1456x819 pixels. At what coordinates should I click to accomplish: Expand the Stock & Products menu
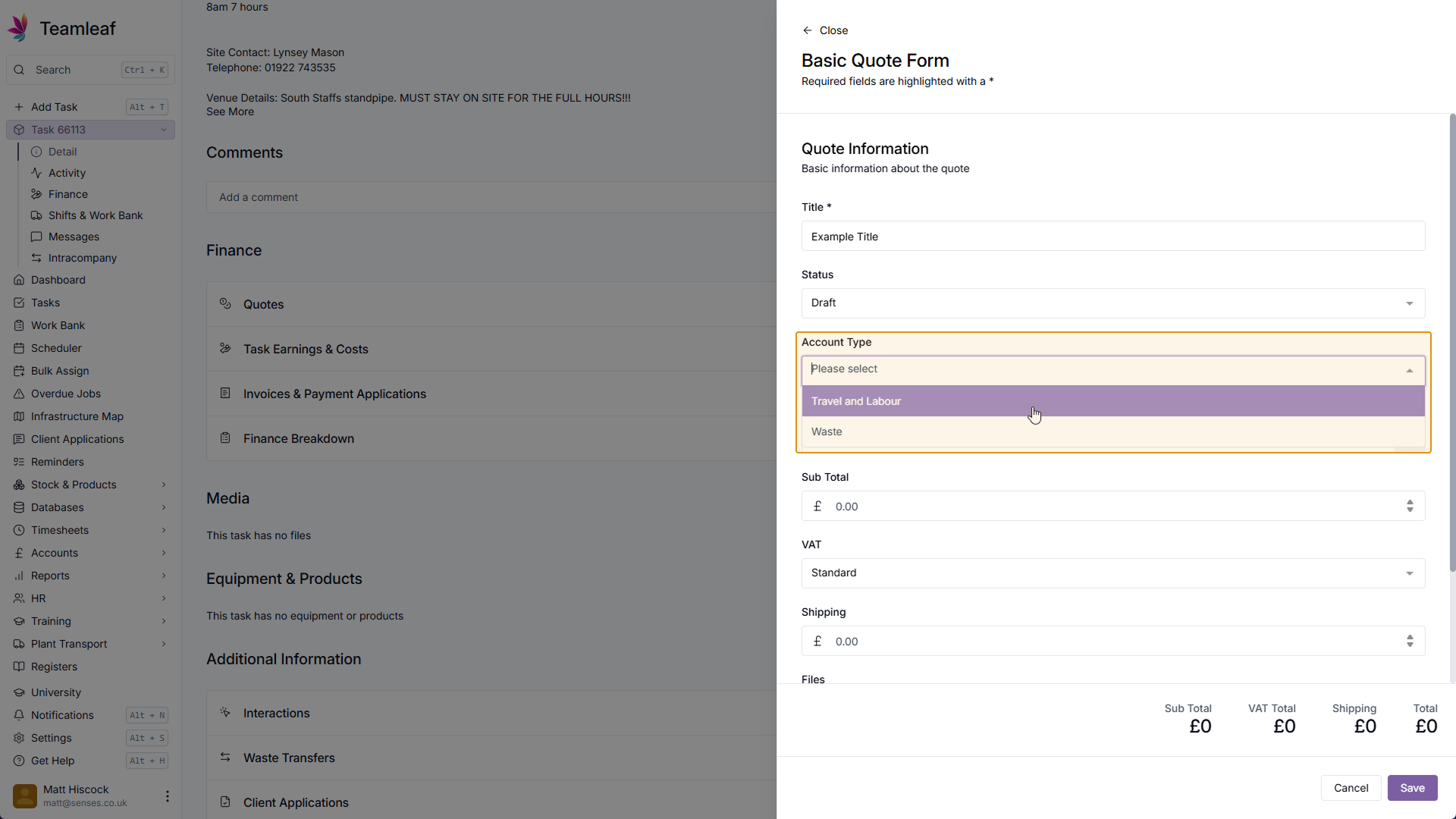(x=164, y=485)
